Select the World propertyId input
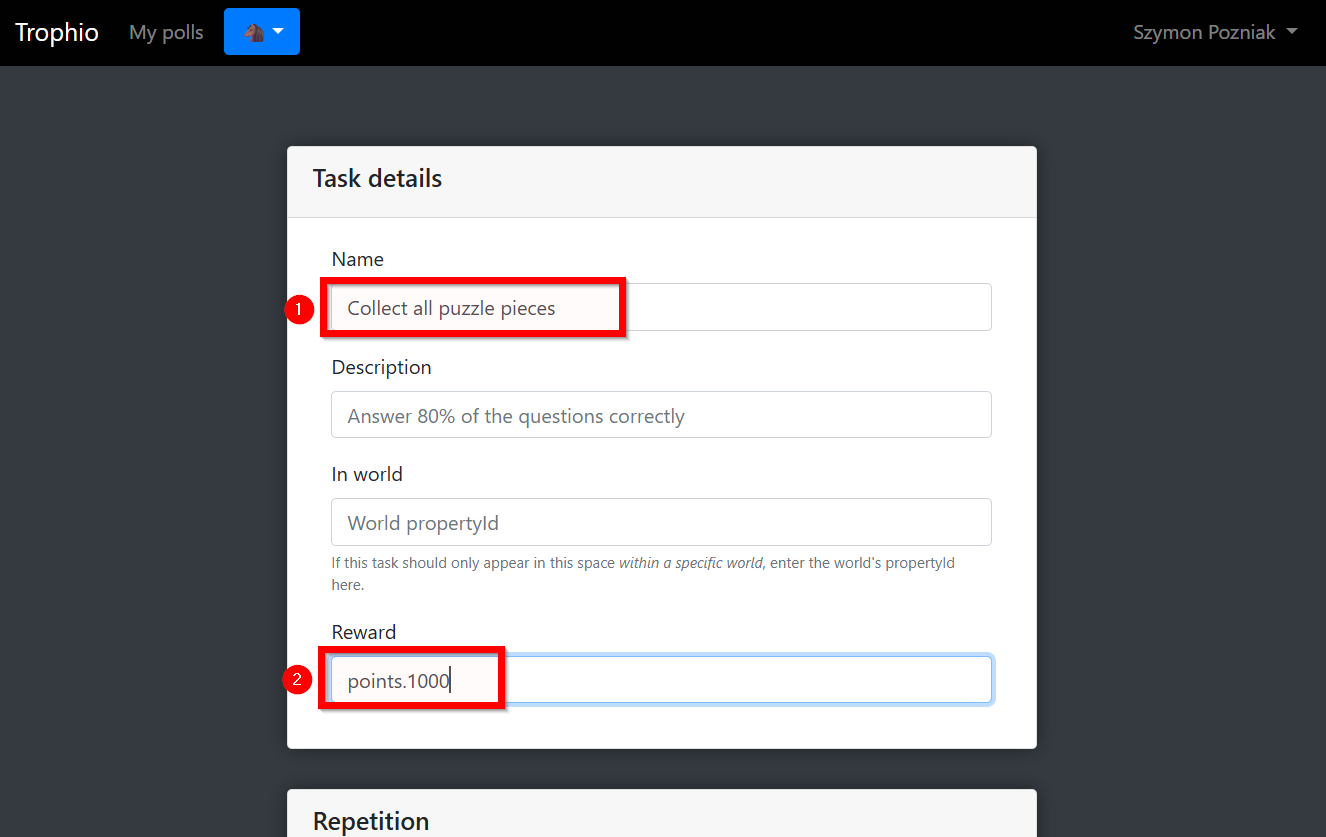1326x837 pixels. [x=660, y=522]
